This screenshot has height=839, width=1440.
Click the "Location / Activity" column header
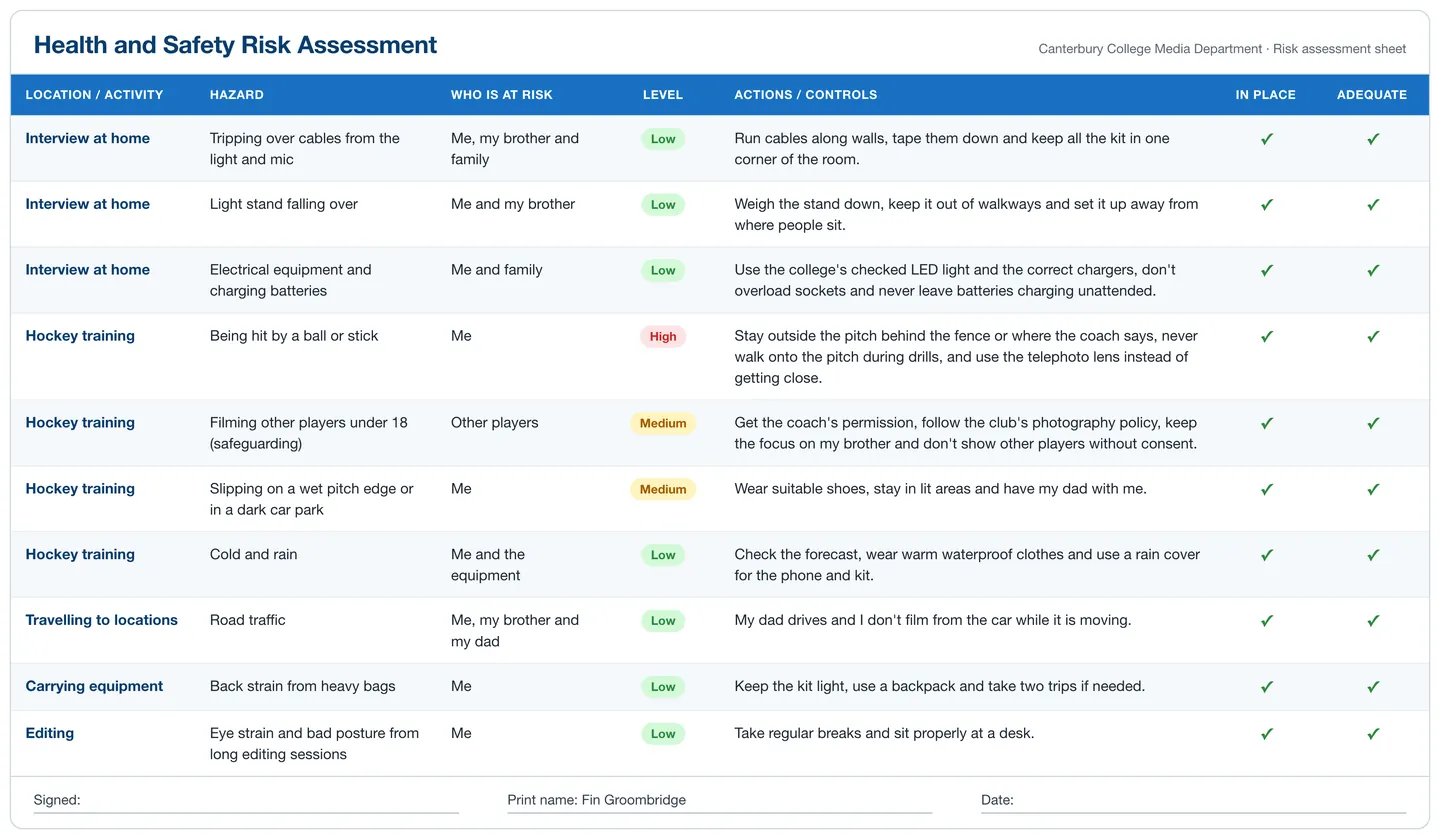coord(94,95)
